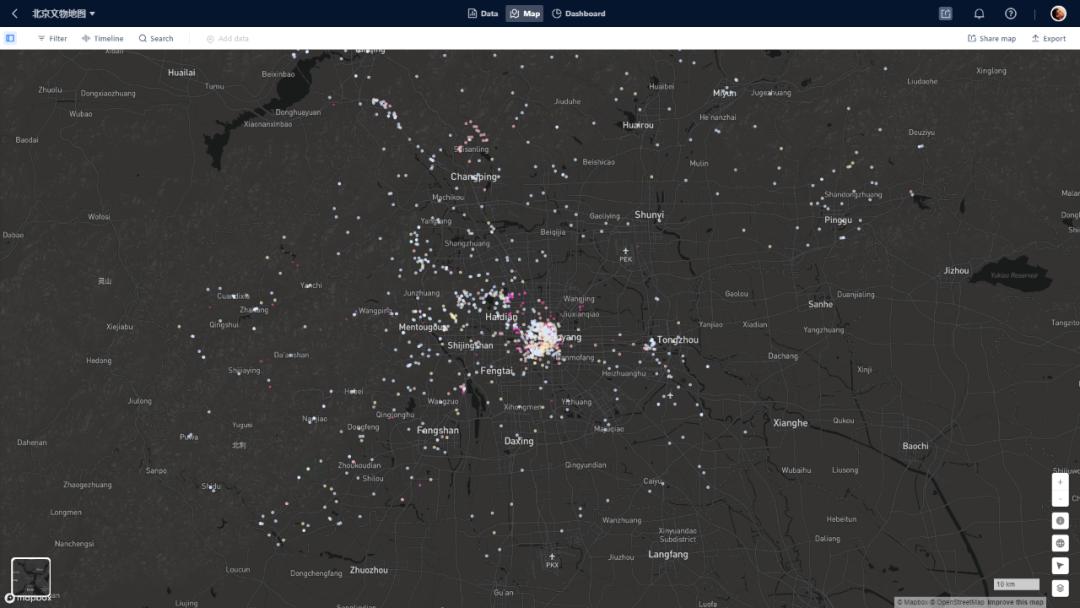Viewport: 1080px width, 608px height.
Task: Open the Timeline tool
Action: pyautogui.click(x=103, y=39)
